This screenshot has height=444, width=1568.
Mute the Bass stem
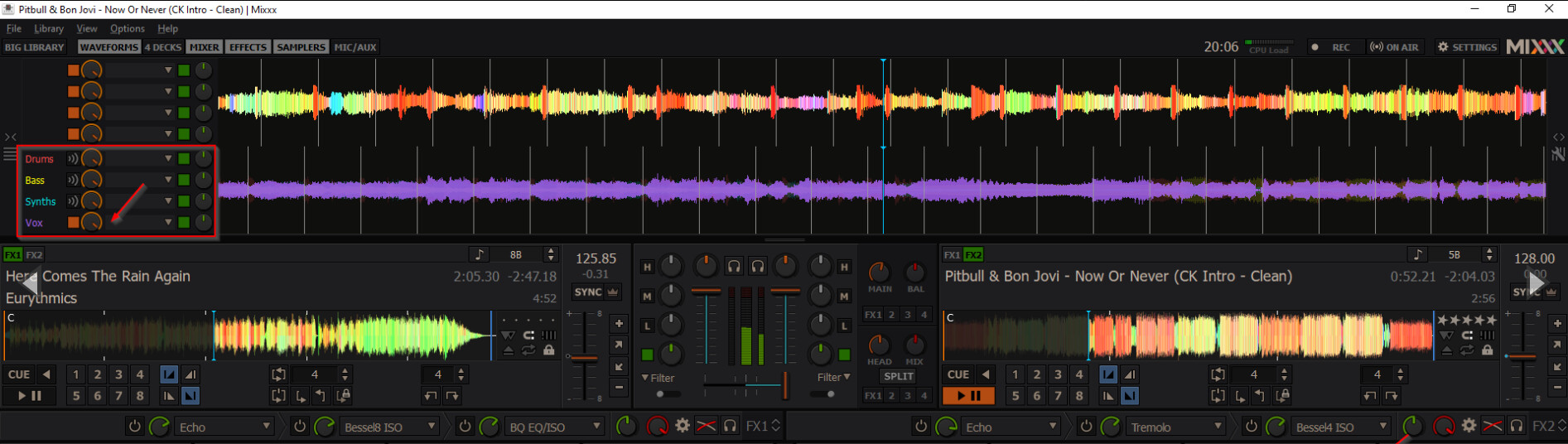(x=73, y=180)
